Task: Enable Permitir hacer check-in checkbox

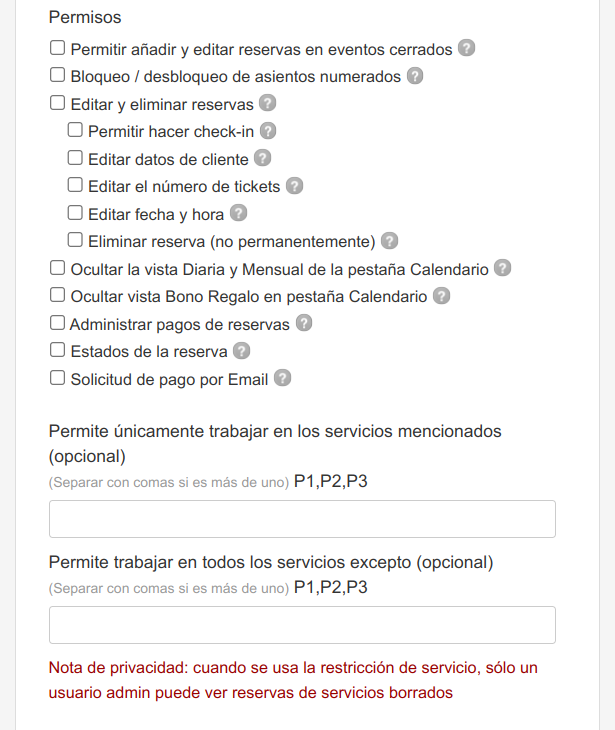Action: click(x=75, y=130)
